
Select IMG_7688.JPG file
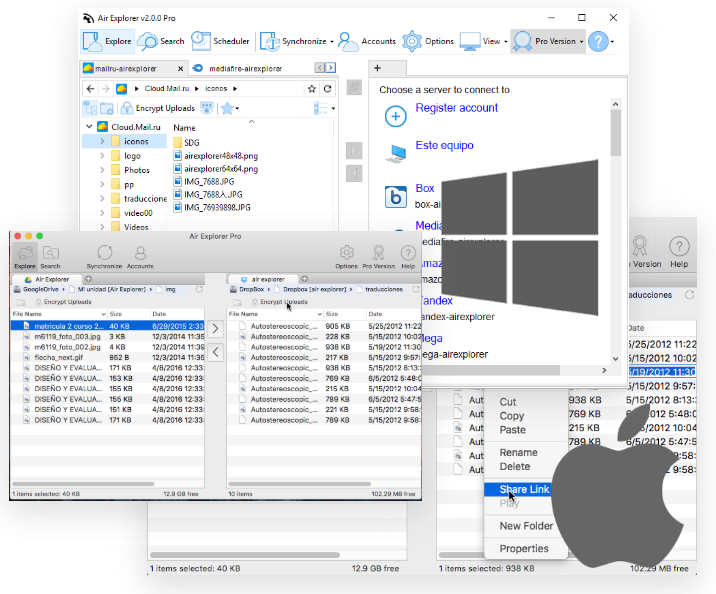(x=204, y=181)
